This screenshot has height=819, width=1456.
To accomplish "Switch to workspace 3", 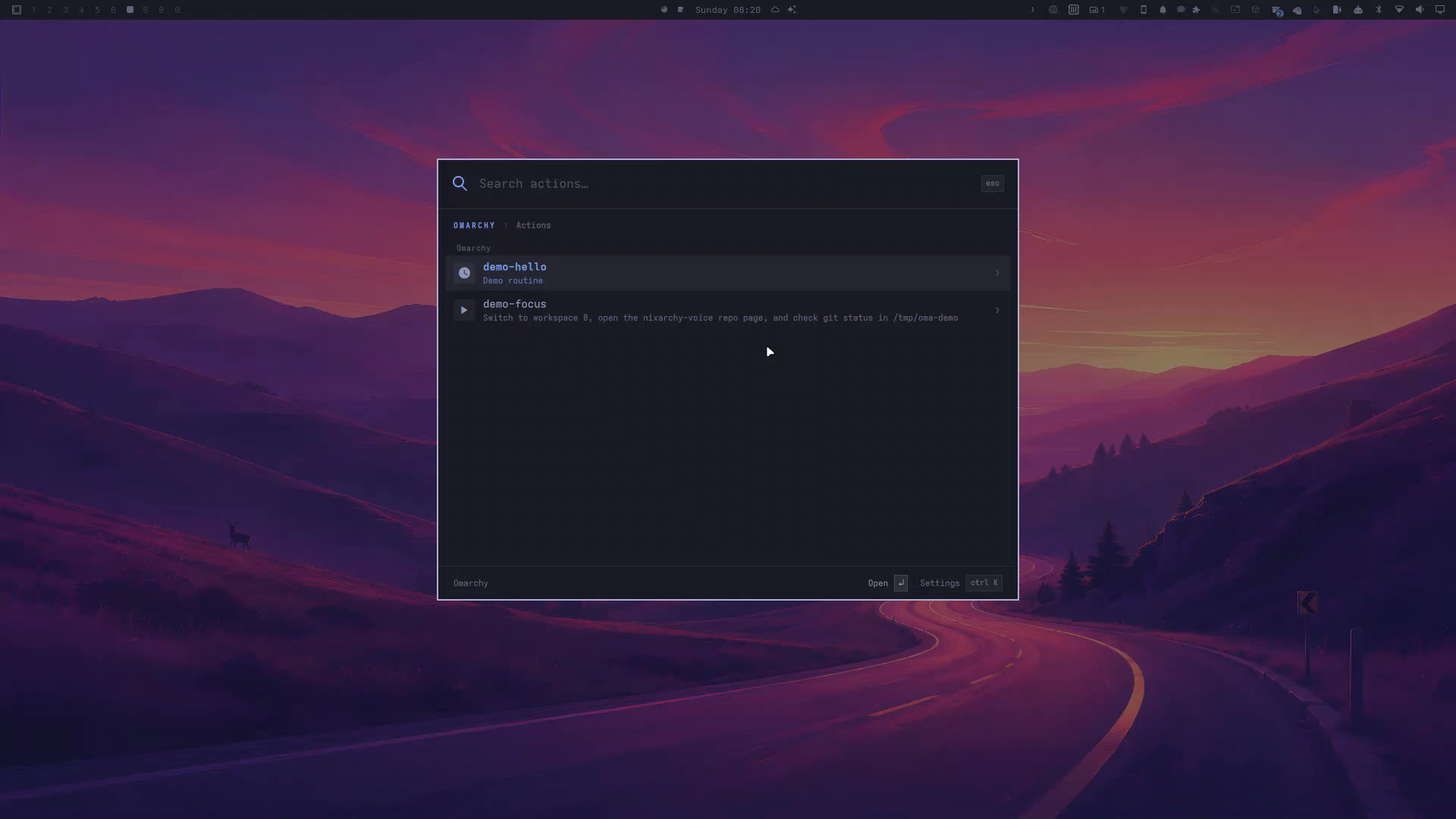I will pyautogui.click(x=65, y=10).
